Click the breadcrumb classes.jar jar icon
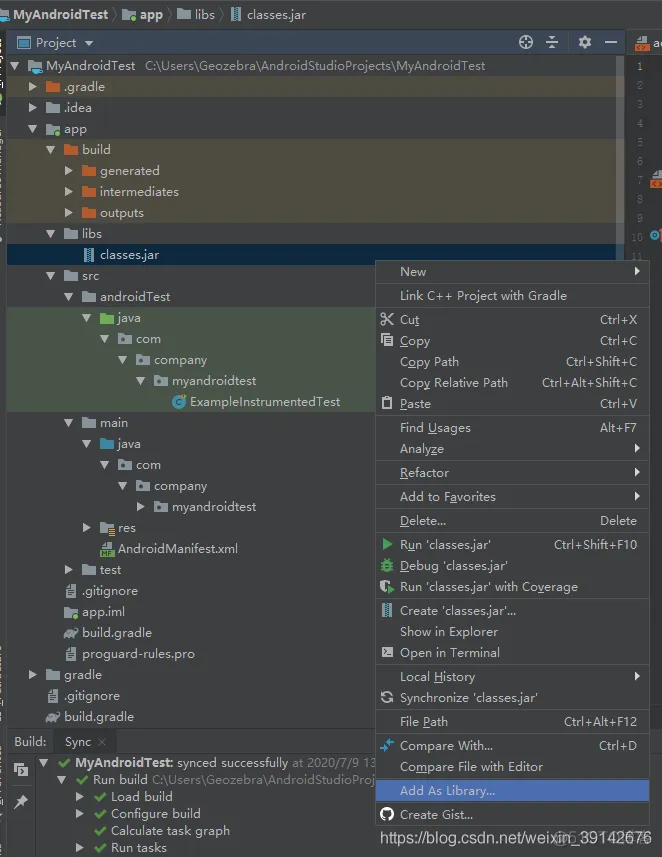The height and width of the screenshot is (857, 662). tap(236, 14)
